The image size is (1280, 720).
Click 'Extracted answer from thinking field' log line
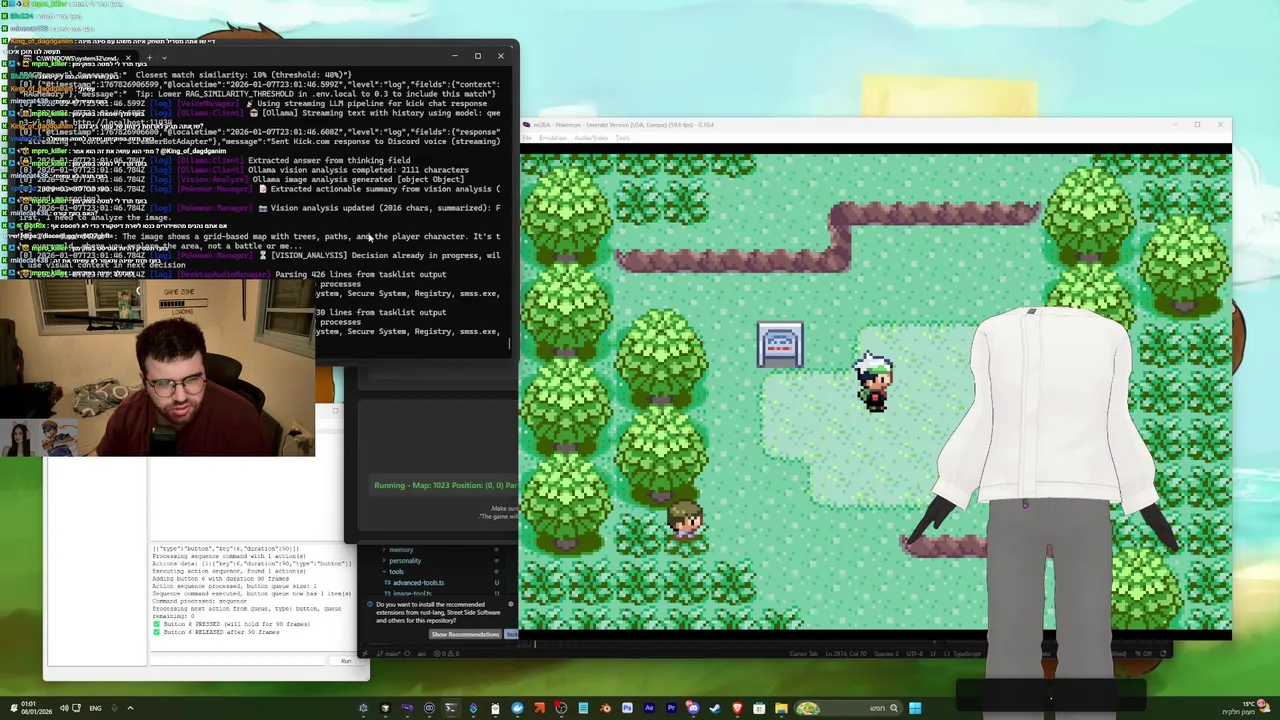[328, 160]
